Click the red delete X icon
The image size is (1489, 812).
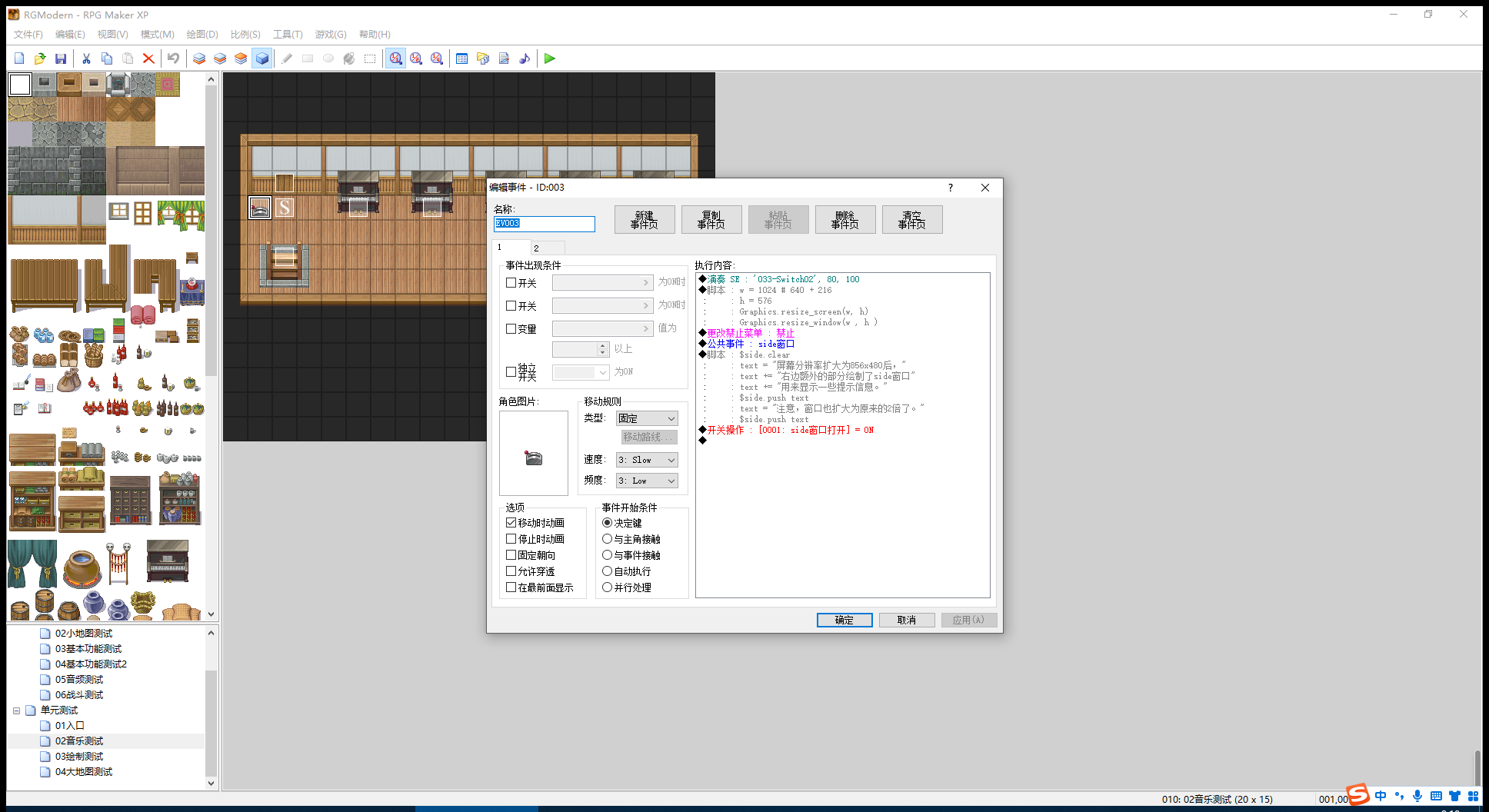click(148, 58)
